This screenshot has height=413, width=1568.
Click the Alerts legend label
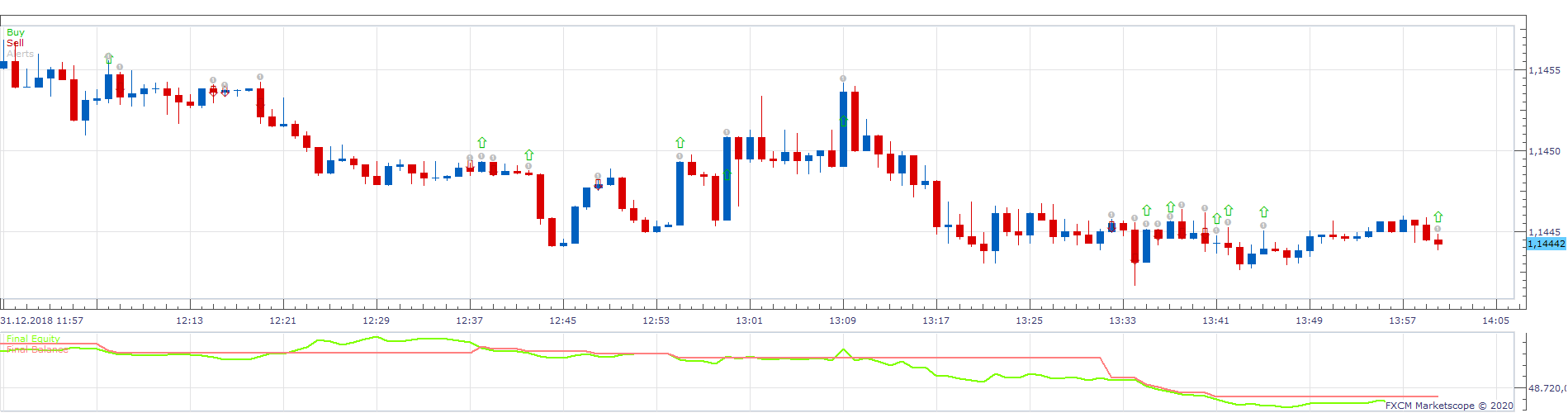pyautogui.click(x=21, y=54)
